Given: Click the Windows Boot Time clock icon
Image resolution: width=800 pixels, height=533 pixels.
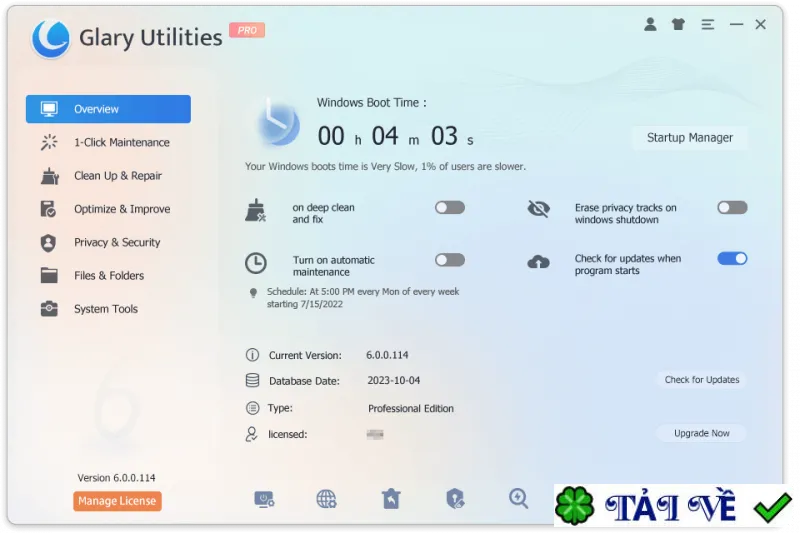Looking at the screenshot, I should pos(278,123).
